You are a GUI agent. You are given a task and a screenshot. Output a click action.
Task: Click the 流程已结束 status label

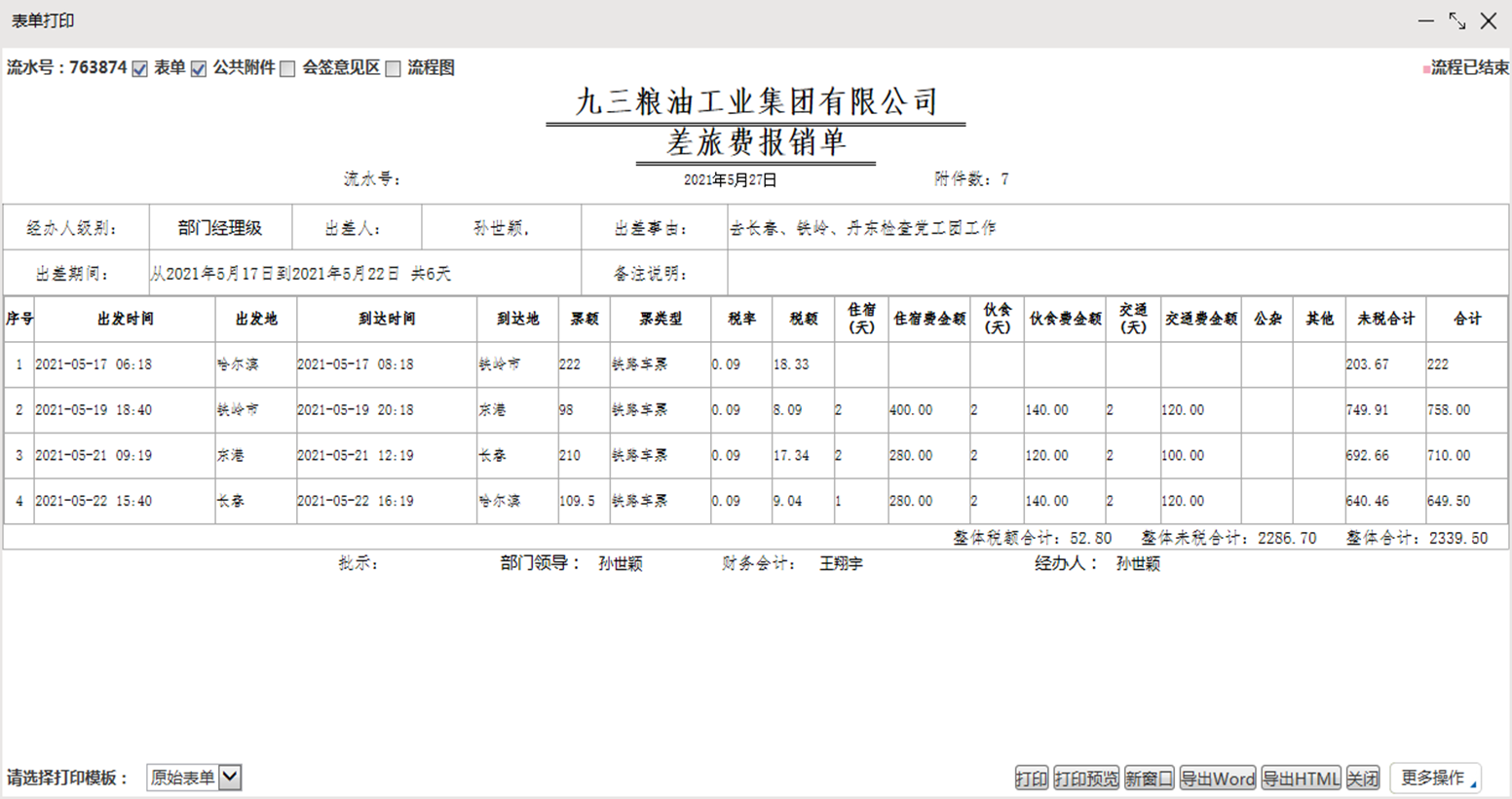(x=1468, y=68)
